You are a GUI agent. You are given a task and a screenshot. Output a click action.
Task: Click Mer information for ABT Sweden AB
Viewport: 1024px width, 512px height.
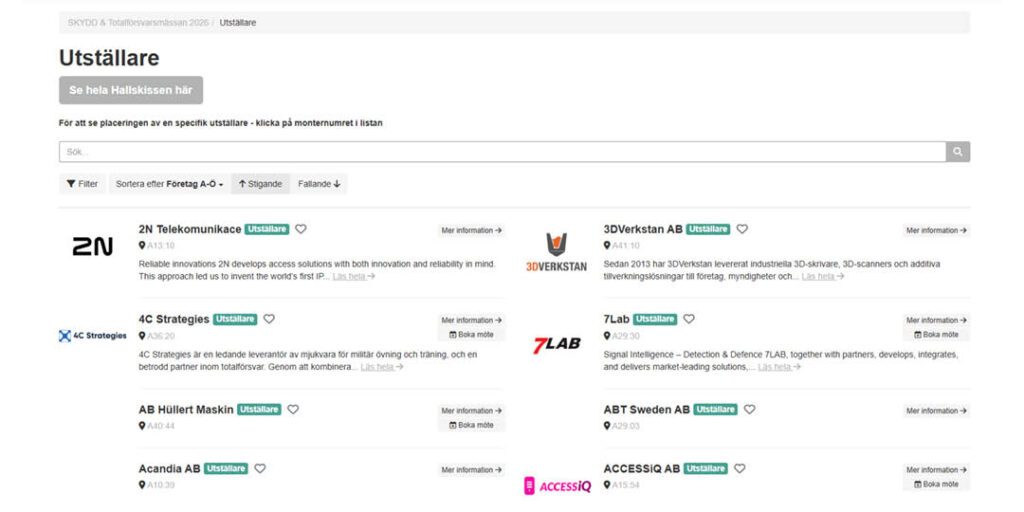pyautogui.click(x=936, y=411)
